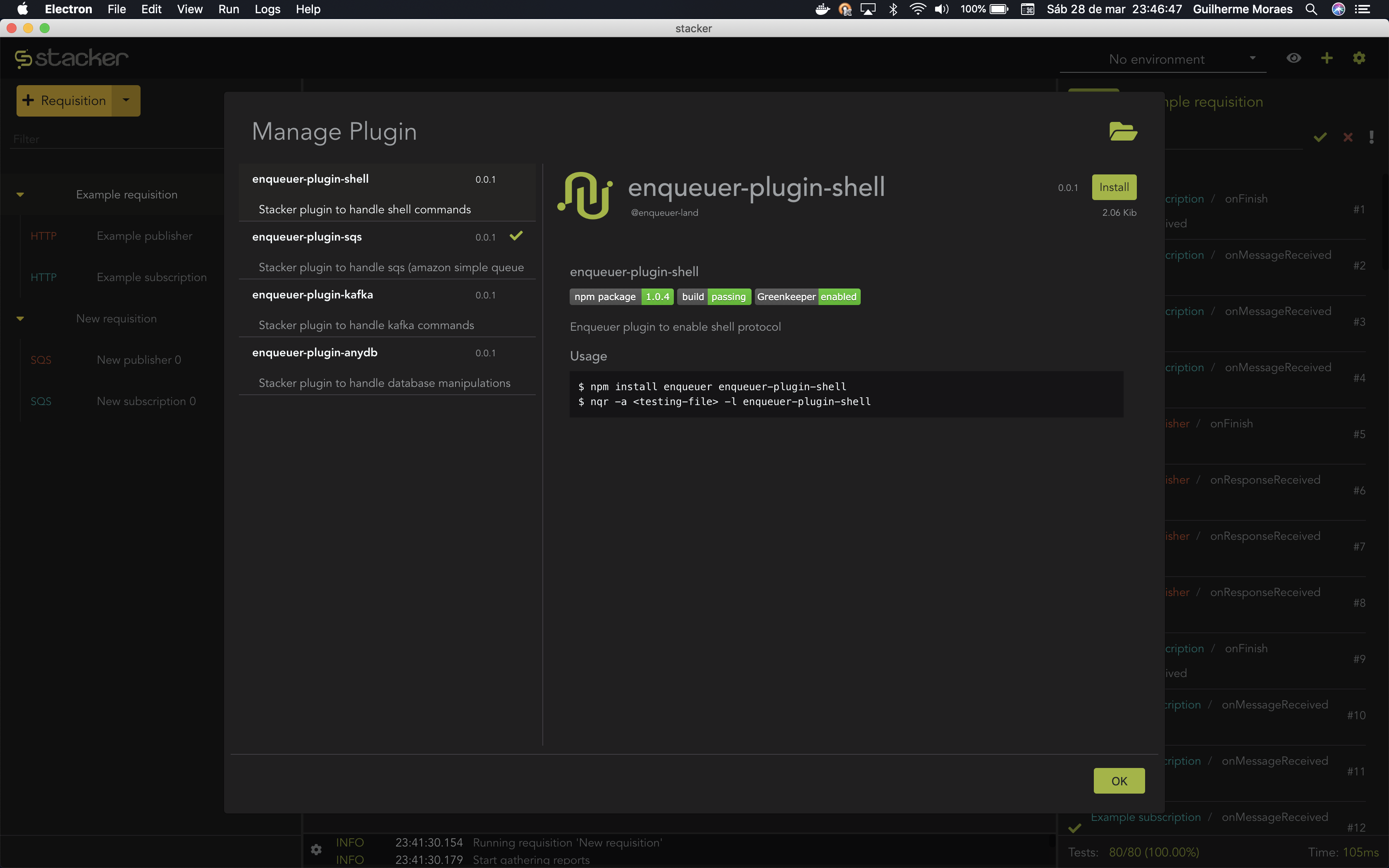1389x868 pixels.
Task: Select enqueuer-plugin-sqs in plugin list
Action: pos(387,251)
